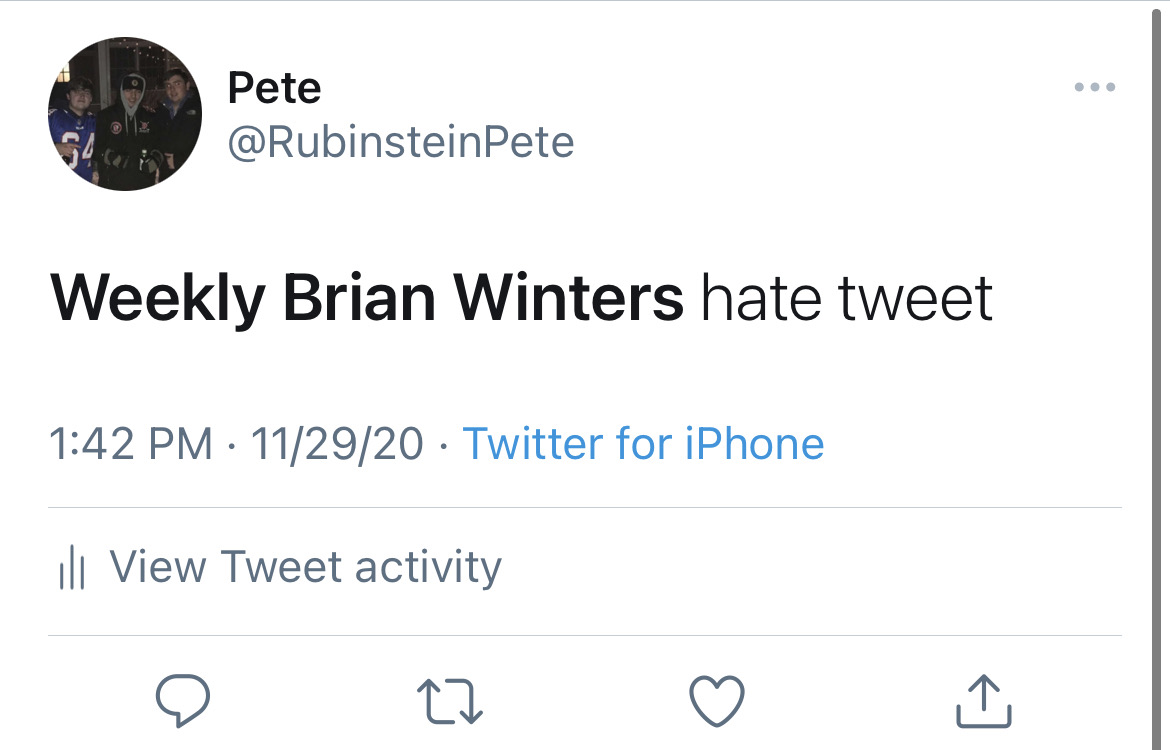
Task: Click the Twitter for iPhone source link
Action: pyautogui.click(x=643, y=443)
